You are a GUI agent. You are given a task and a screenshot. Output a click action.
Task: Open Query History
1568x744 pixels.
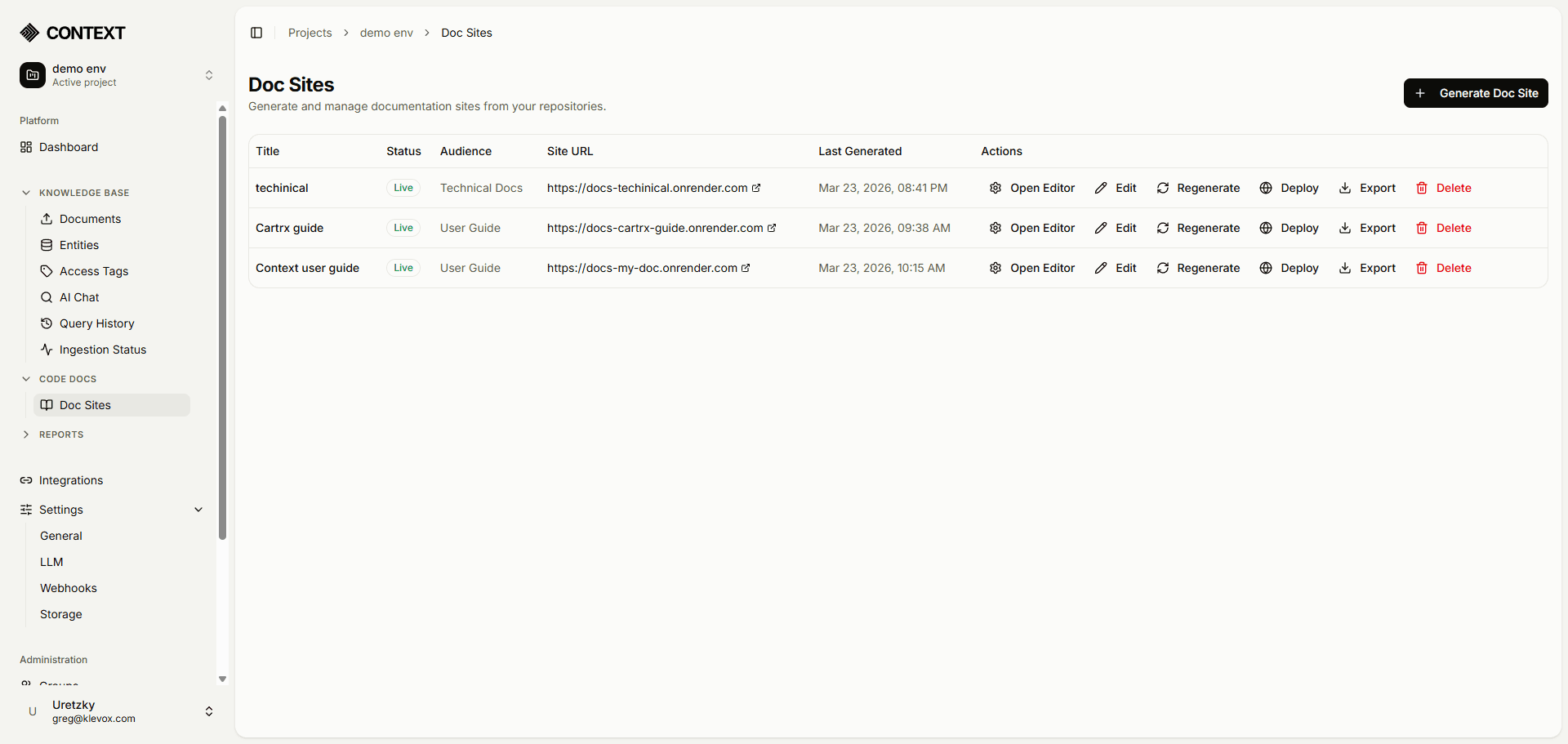point(96,323)
